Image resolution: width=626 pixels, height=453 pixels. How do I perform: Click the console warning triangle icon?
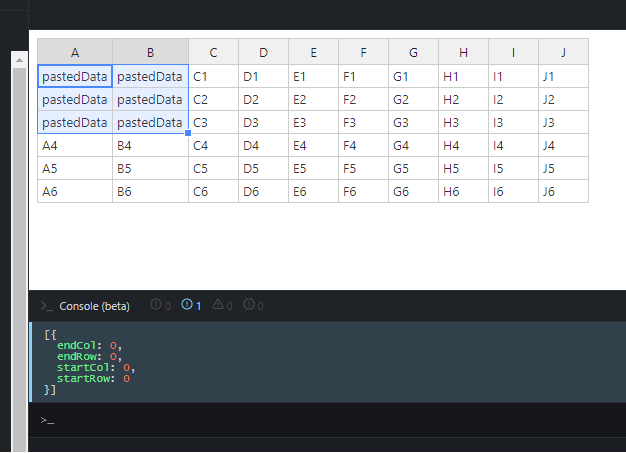coord(218,305)
